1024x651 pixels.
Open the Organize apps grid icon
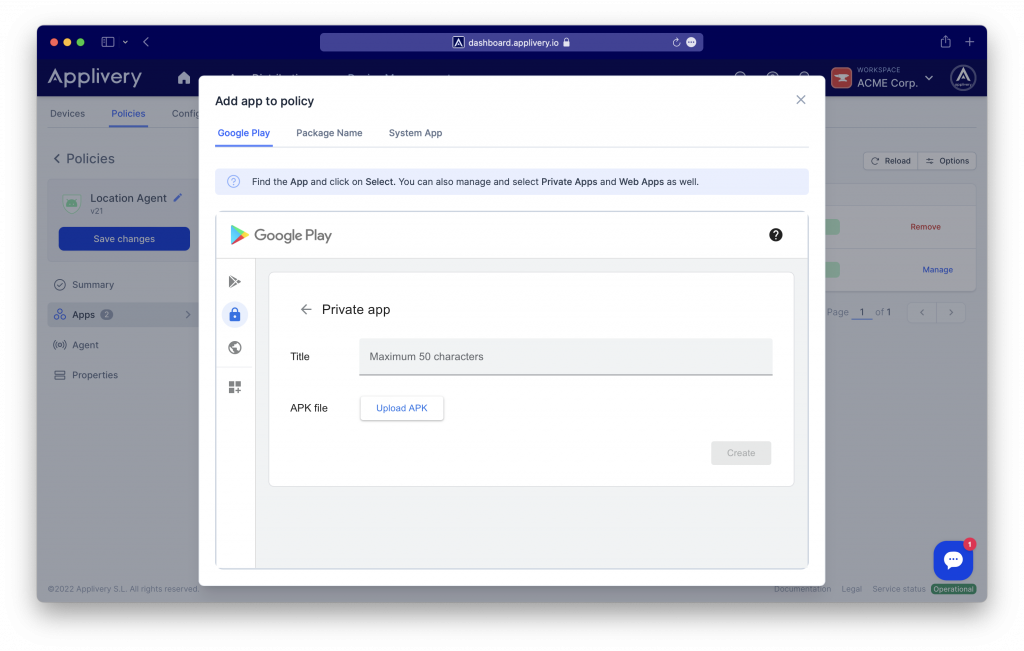(x=234, y=387)
